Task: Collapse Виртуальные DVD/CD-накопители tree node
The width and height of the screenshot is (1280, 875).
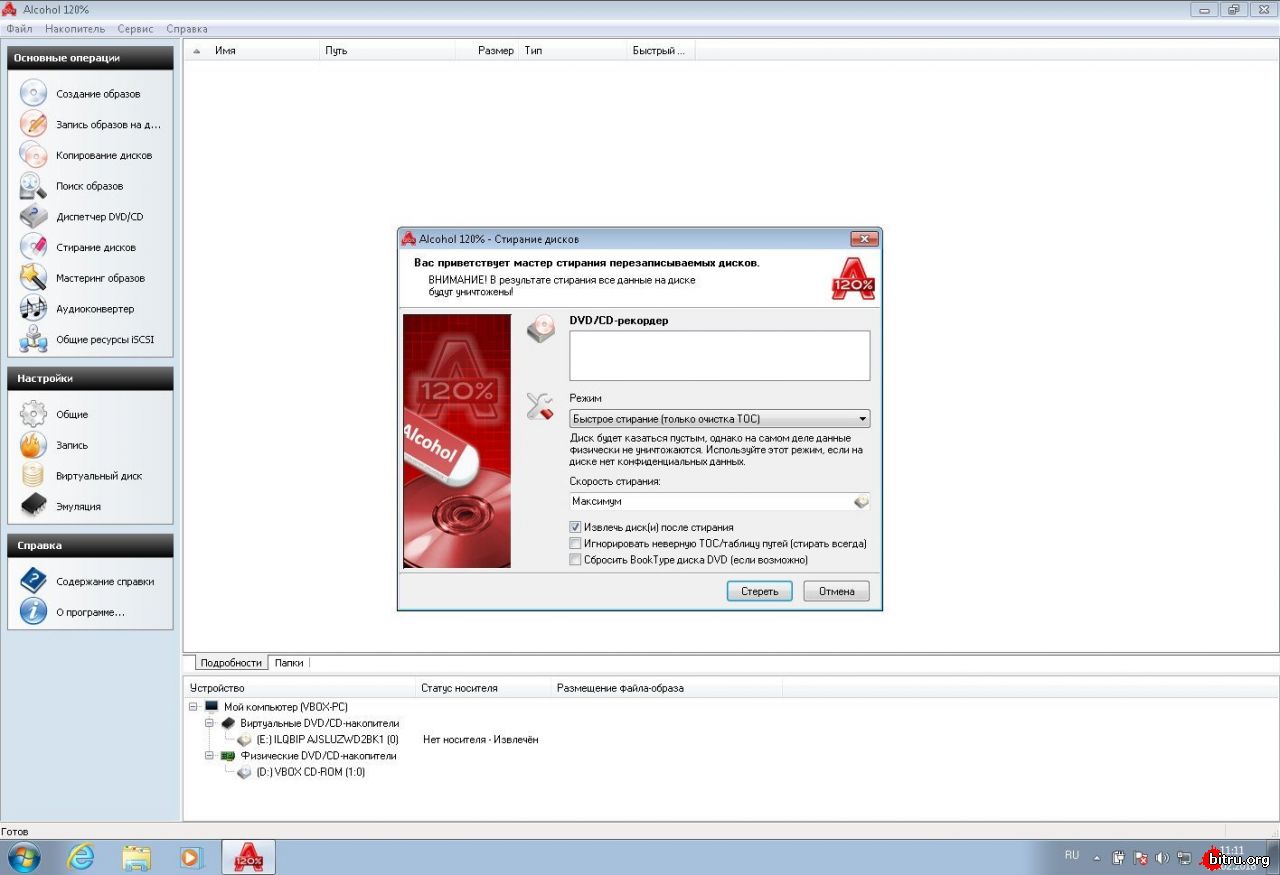Action: [x=210, y=723]
